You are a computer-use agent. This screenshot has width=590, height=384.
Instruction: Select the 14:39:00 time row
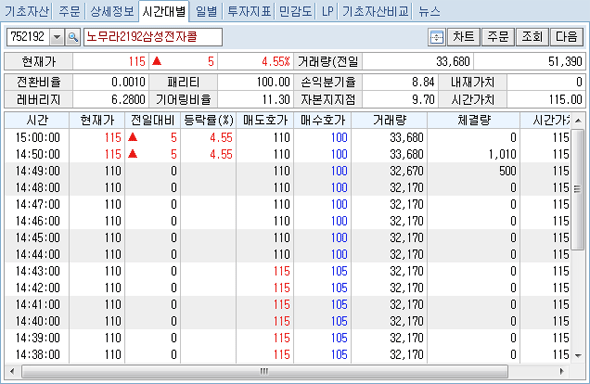click(287, 338)
